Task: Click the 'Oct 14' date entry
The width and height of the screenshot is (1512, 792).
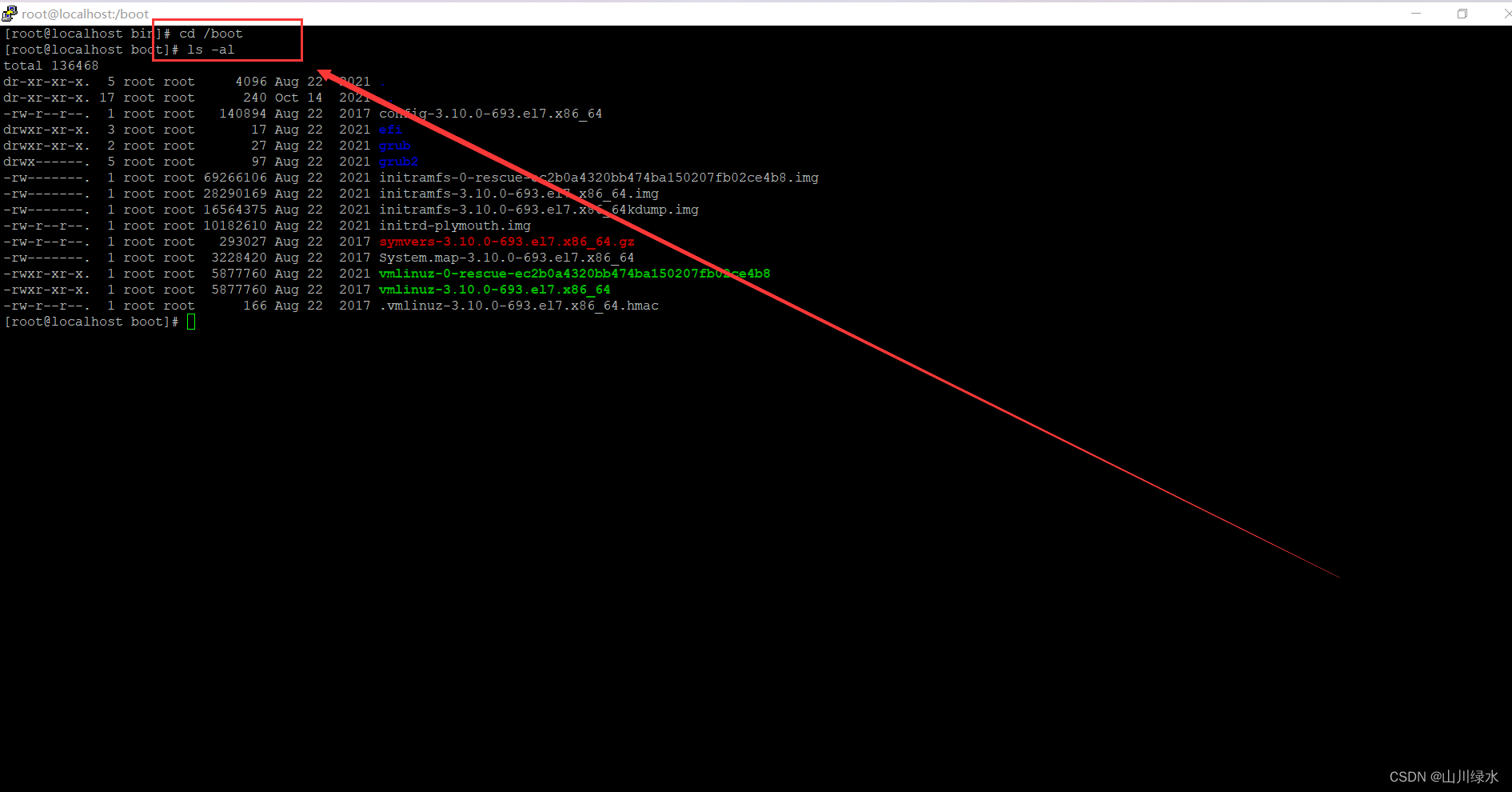Action: (x=299, y=98)
